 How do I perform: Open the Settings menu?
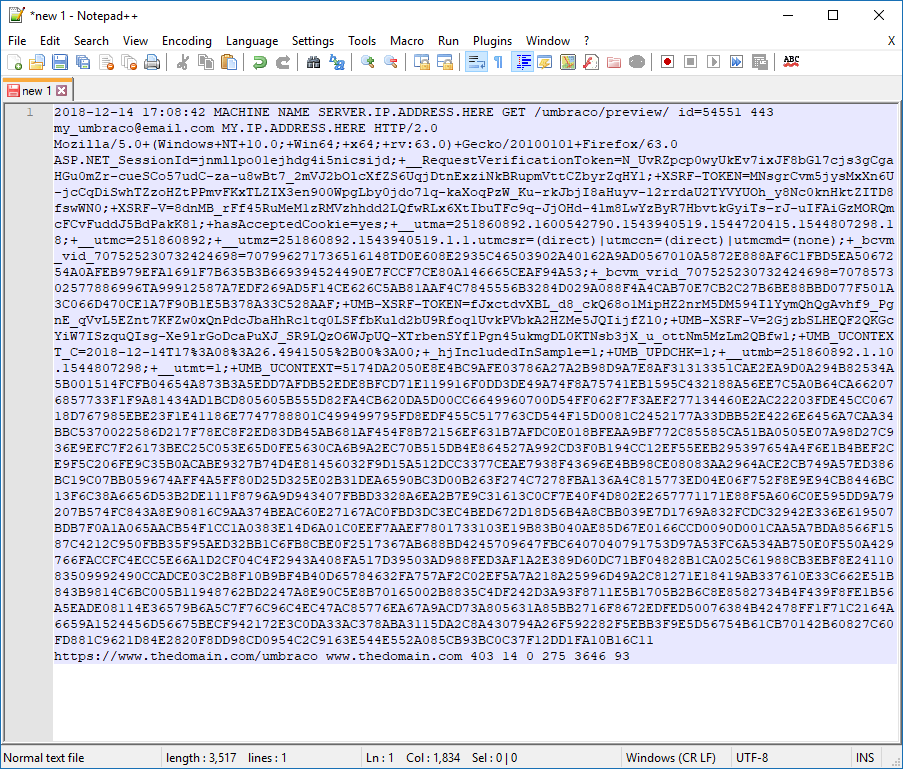pos(313,41)
